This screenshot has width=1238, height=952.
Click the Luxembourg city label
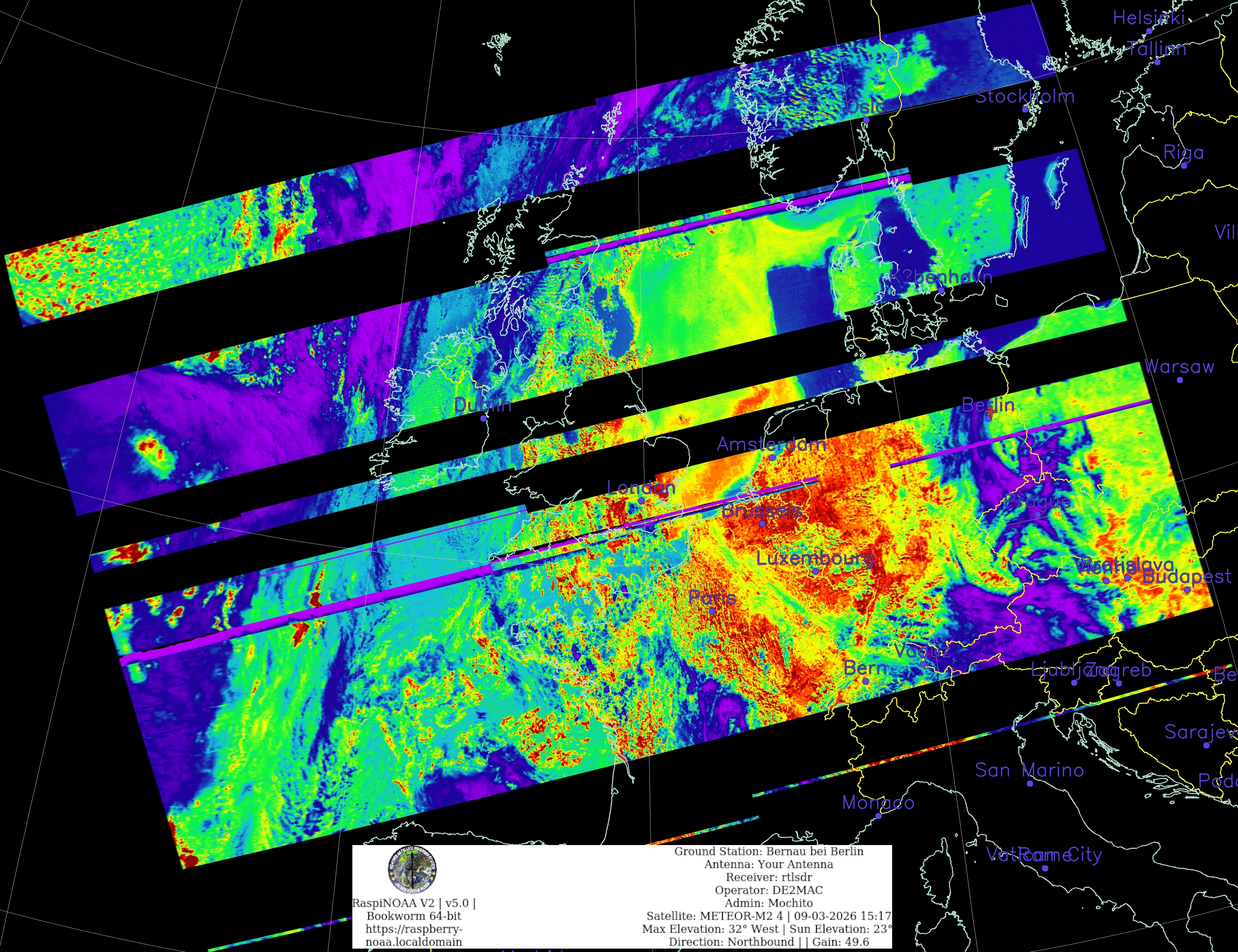click(814, 558)
